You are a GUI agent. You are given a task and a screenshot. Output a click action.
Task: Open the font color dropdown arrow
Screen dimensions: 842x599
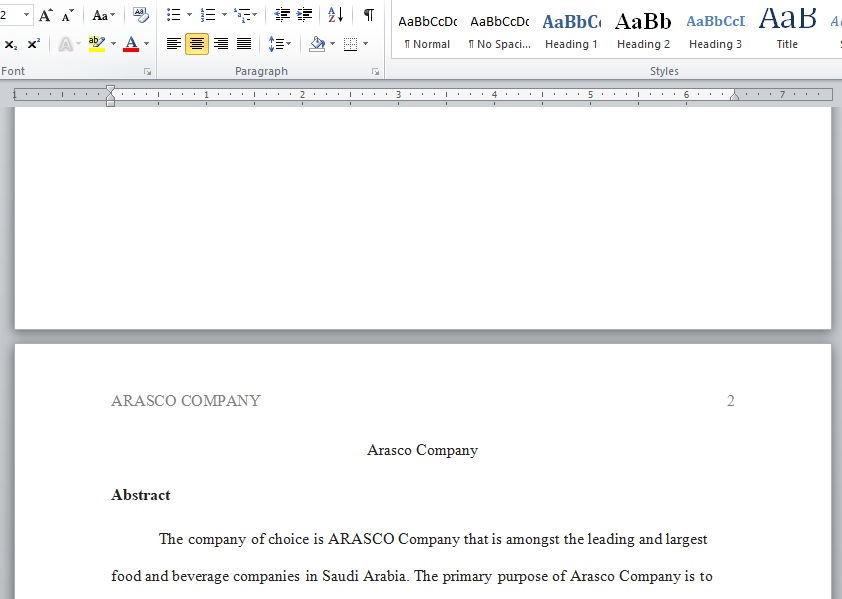tap(147, 44)
